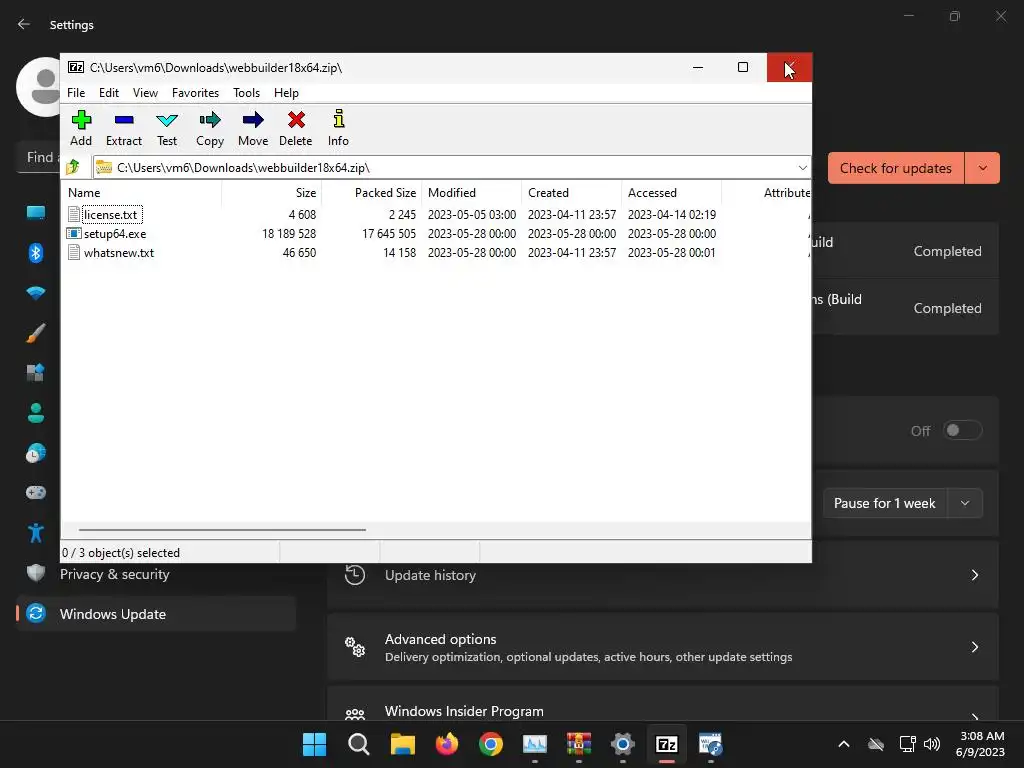Go up one folder level icon
This screenshot has height=768, width=1024.
pyautogui.click(x=73, y=167)
